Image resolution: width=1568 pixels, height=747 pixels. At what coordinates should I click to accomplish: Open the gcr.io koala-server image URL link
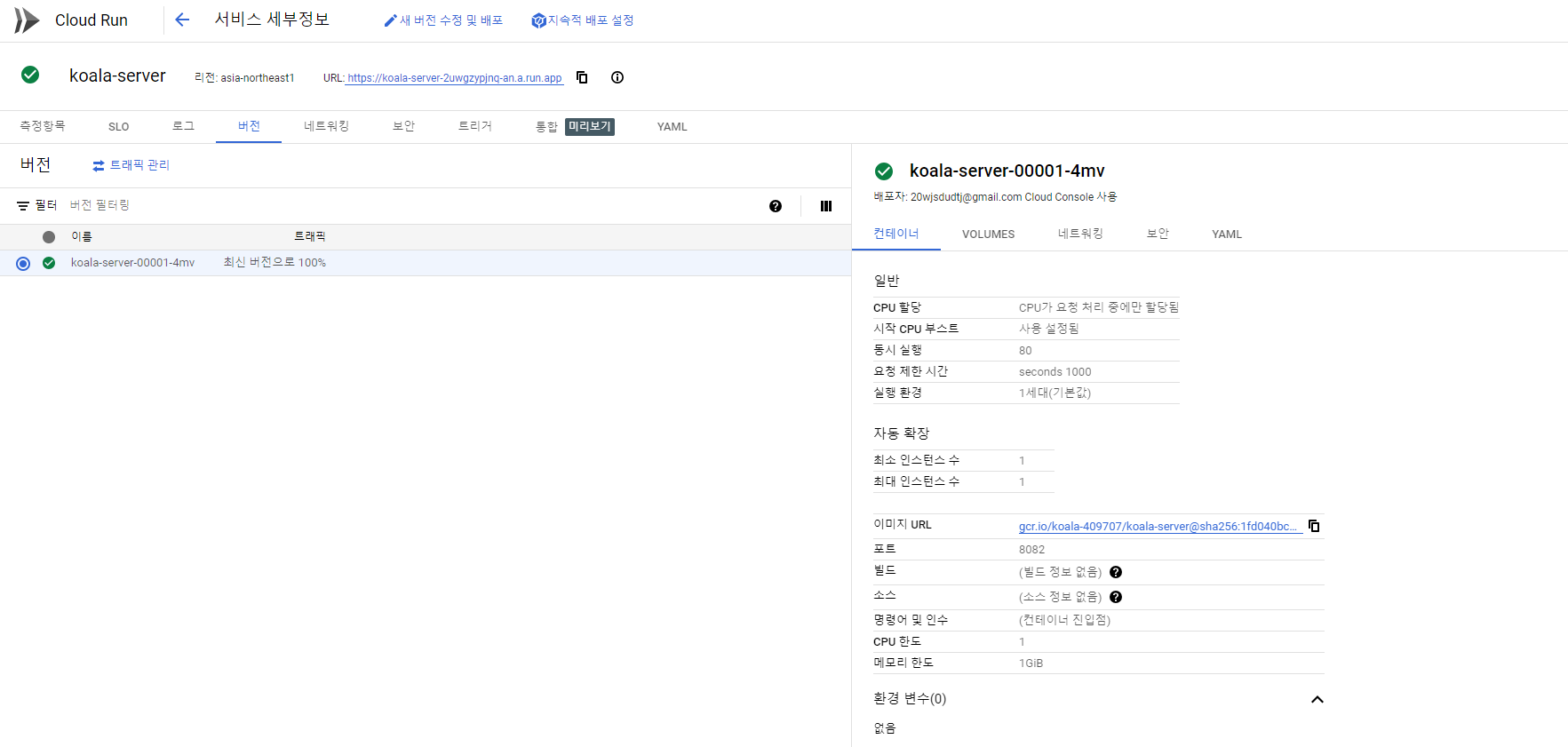click(1158, 526)
